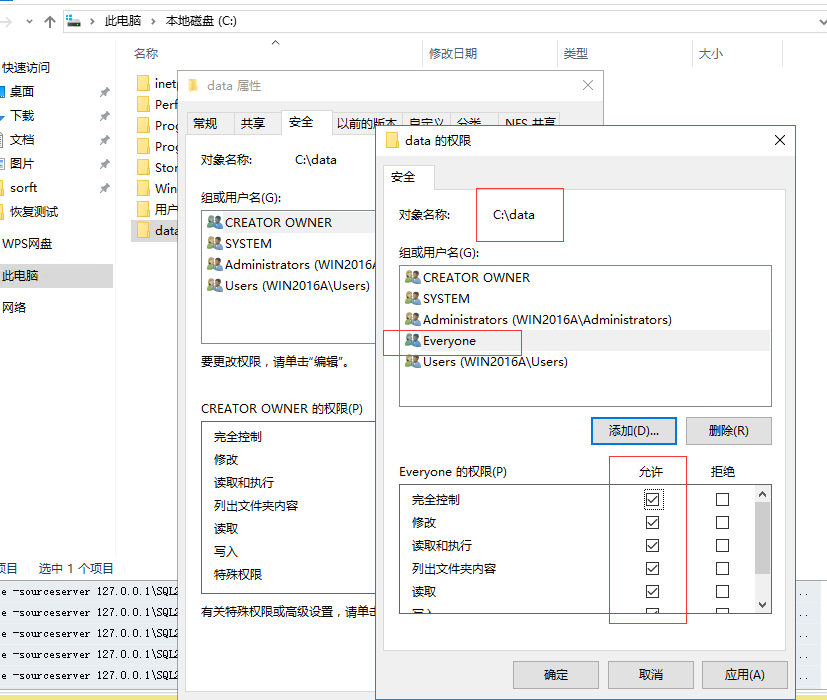Sort by 大小 column header
This screenshot has height=700, width=827.
710,53
